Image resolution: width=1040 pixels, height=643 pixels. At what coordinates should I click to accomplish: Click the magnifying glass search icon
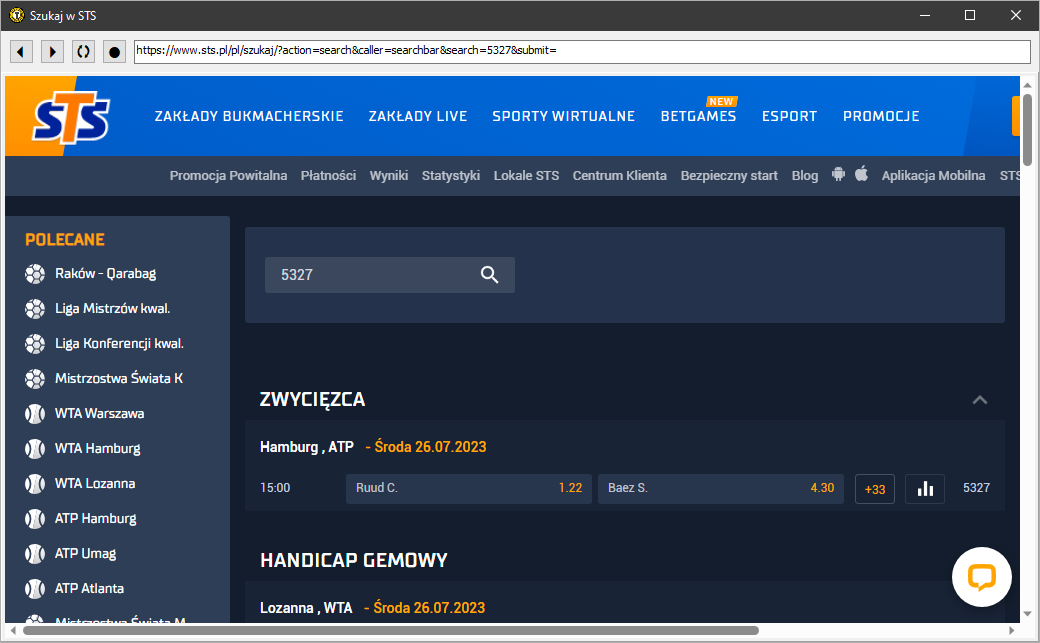489,275
